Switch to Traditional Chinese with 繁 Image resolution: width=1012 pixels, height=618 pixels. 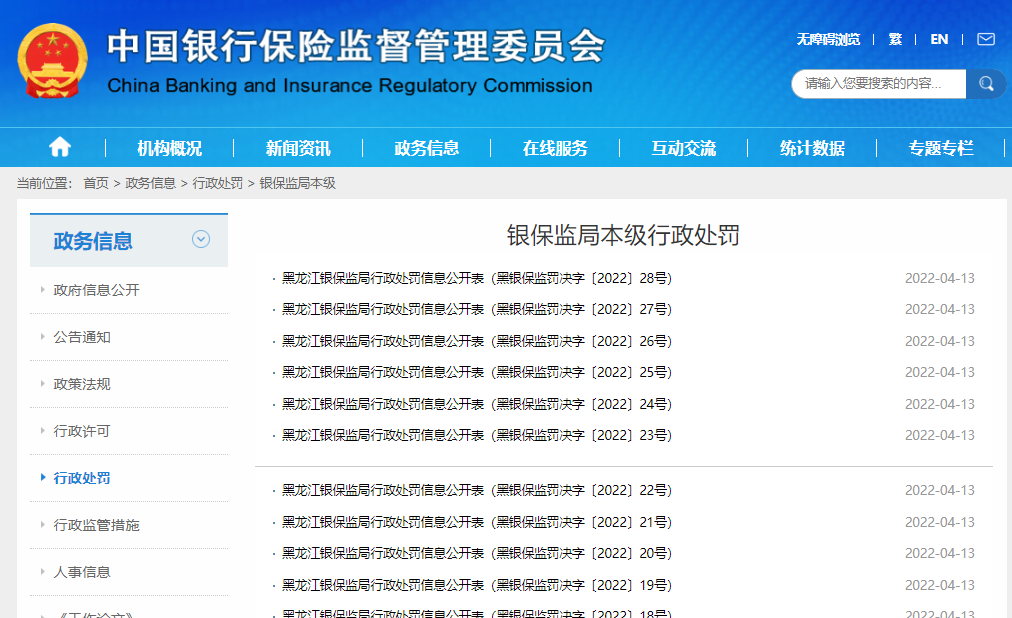(895, 39)
